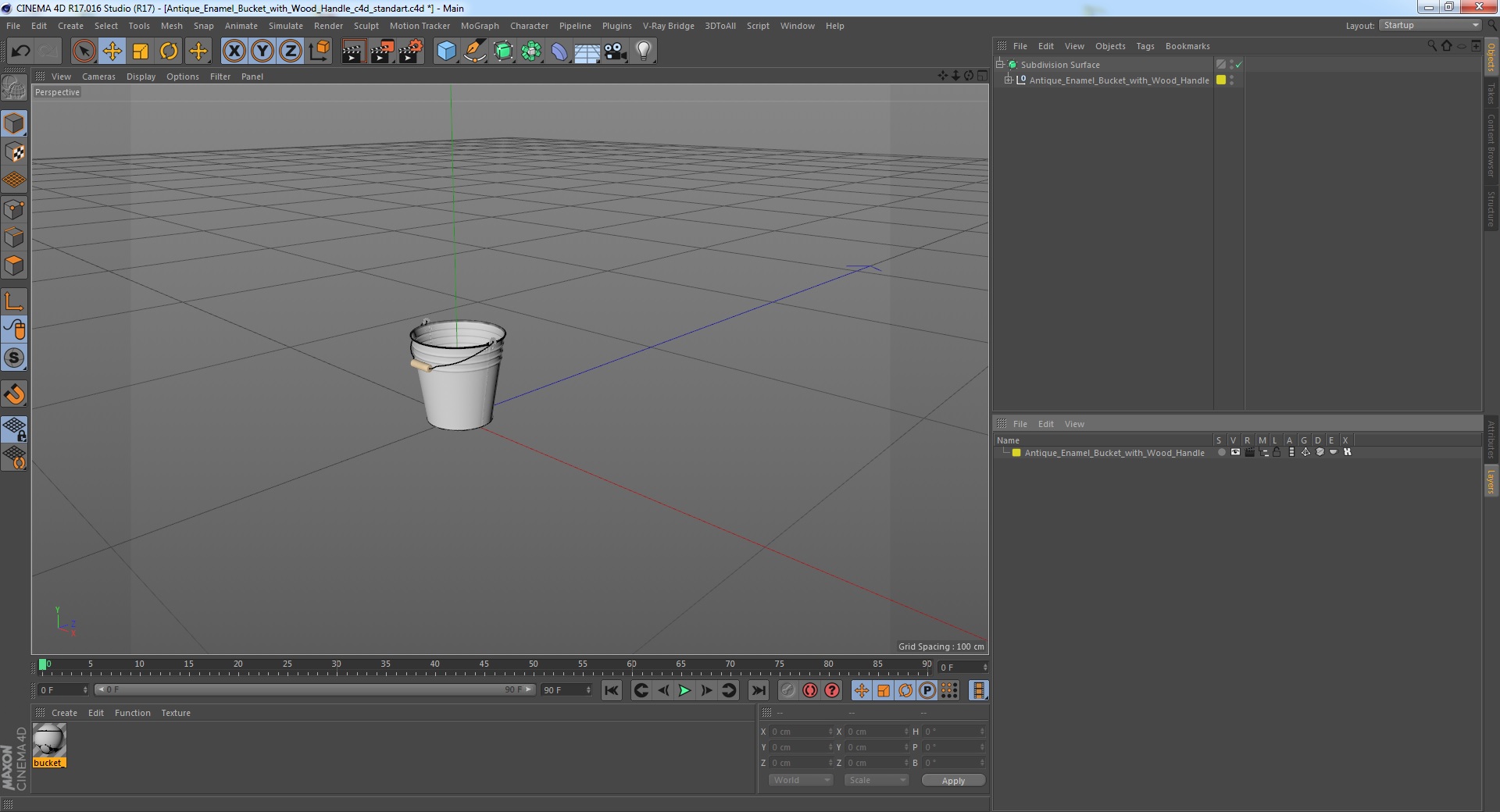The width and height of the screenshot is (1500, 812).
Task: Activate the Scale tool
Action: [141, 52]
